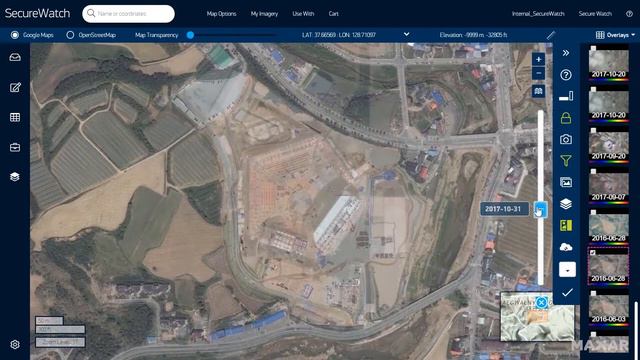Screen dimensions: 640x360
Task: Open the Use With menu
Action: pos(303,13)
